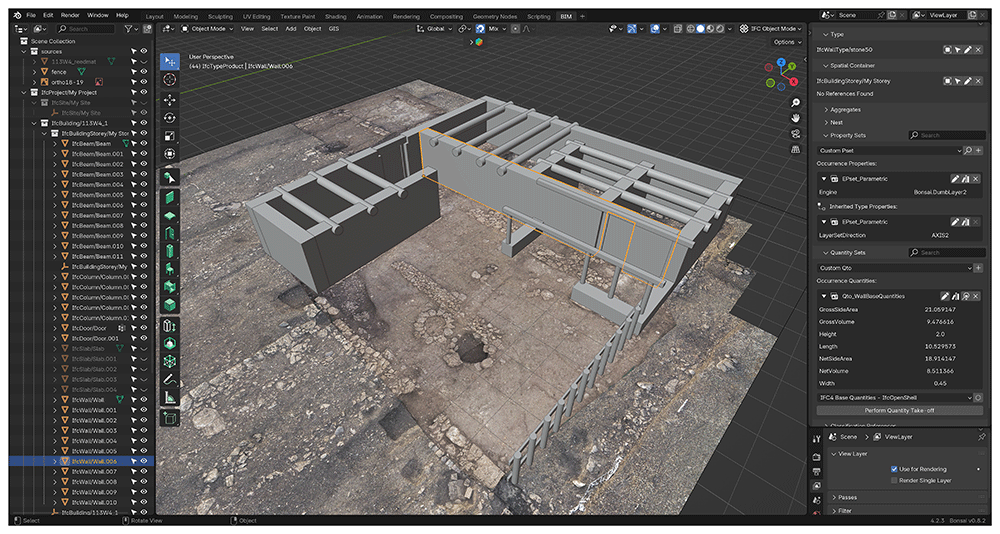Toggle visibility eye of sources collection

(x=144, y=52)
